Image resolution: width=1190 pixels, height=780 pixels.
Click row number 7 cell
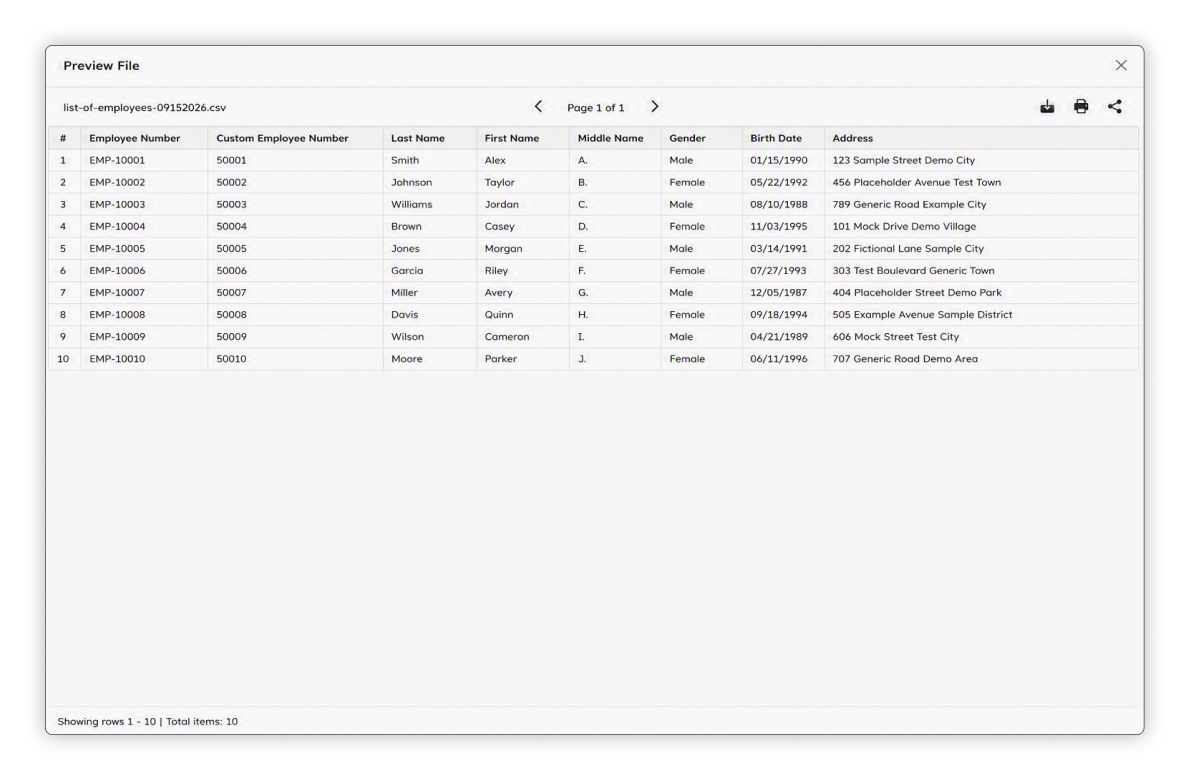[63, 292]
